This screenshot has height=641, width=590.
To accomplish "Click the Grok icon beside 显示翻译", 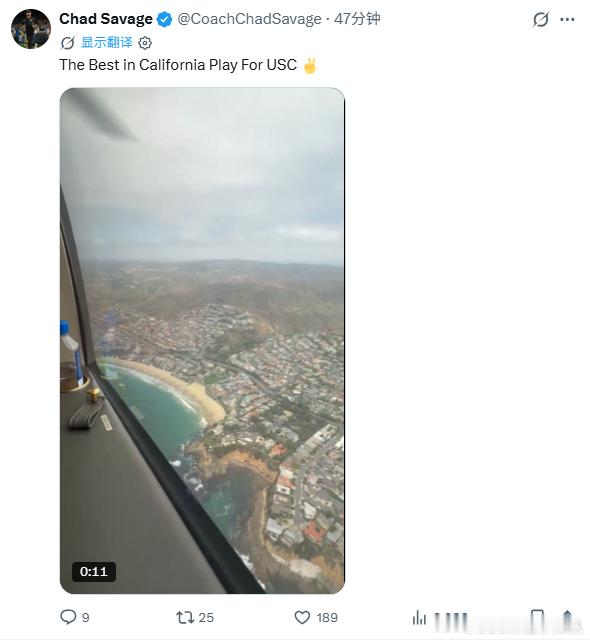I will pyautogui.click(x=67, y=43).
